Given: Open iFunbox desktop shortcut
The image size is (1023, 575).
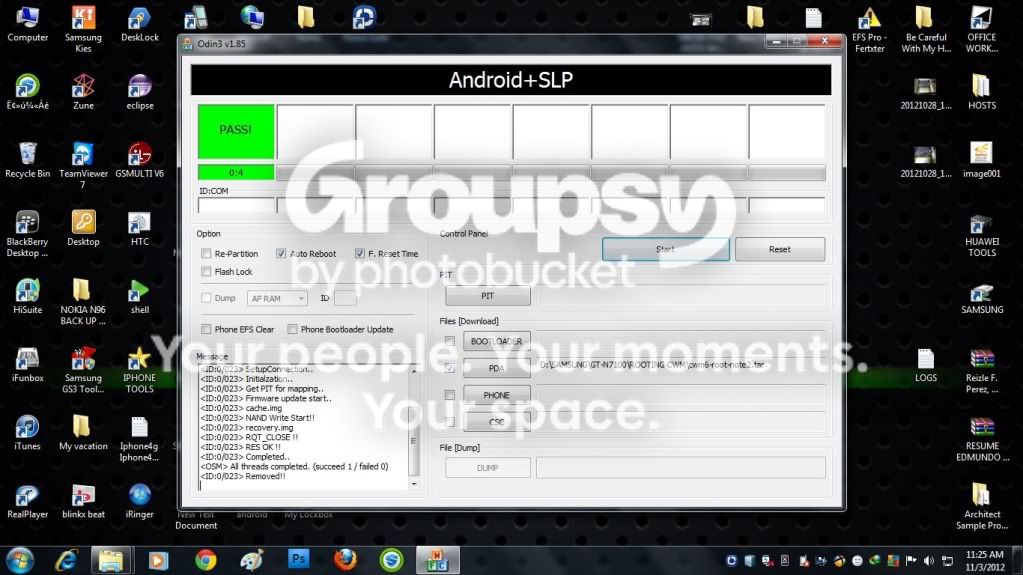Looking at the screenshot, I should click(27, 364).
